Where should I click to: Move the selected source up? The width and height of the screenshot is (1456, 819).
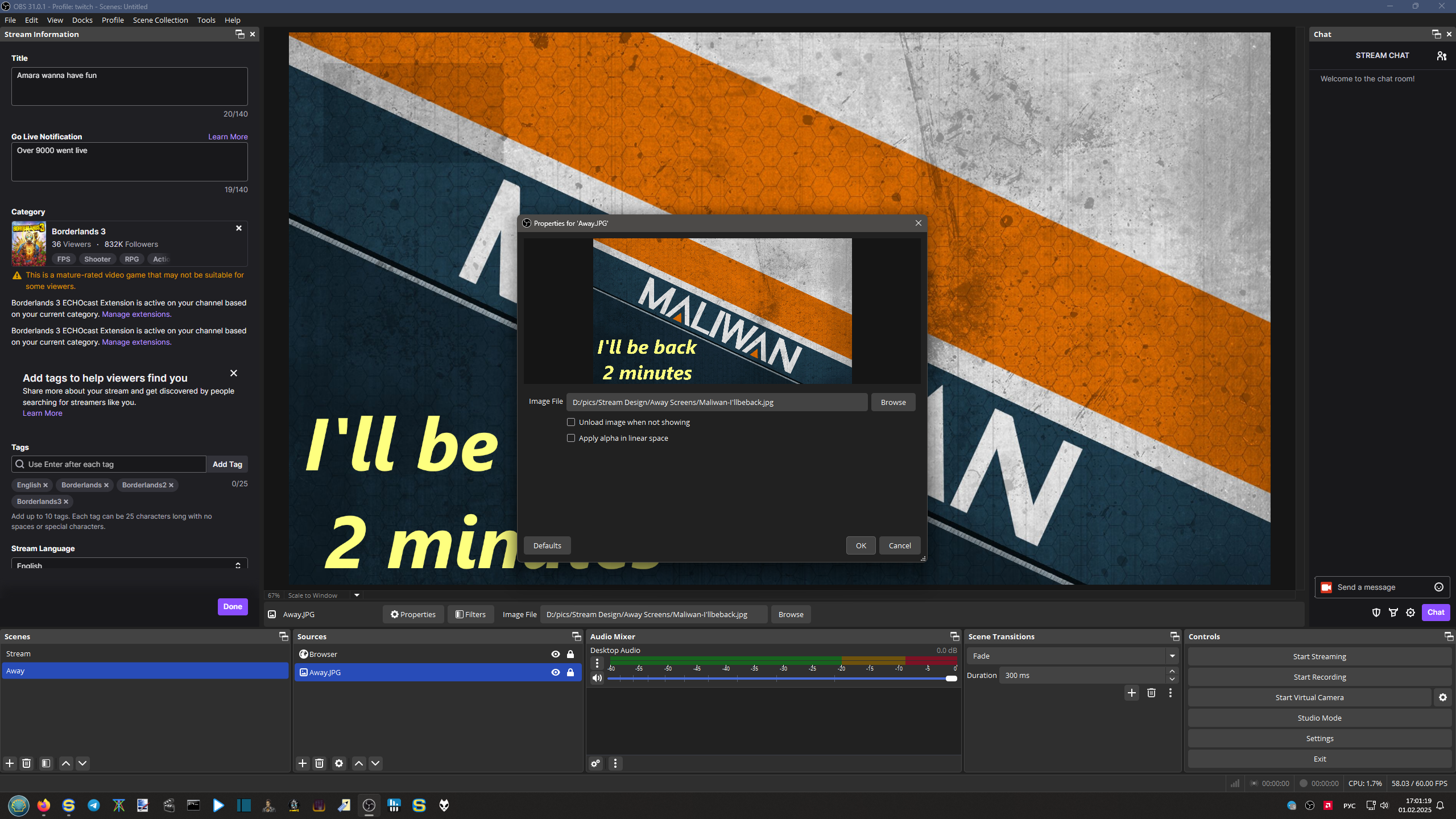click(359, 763)
